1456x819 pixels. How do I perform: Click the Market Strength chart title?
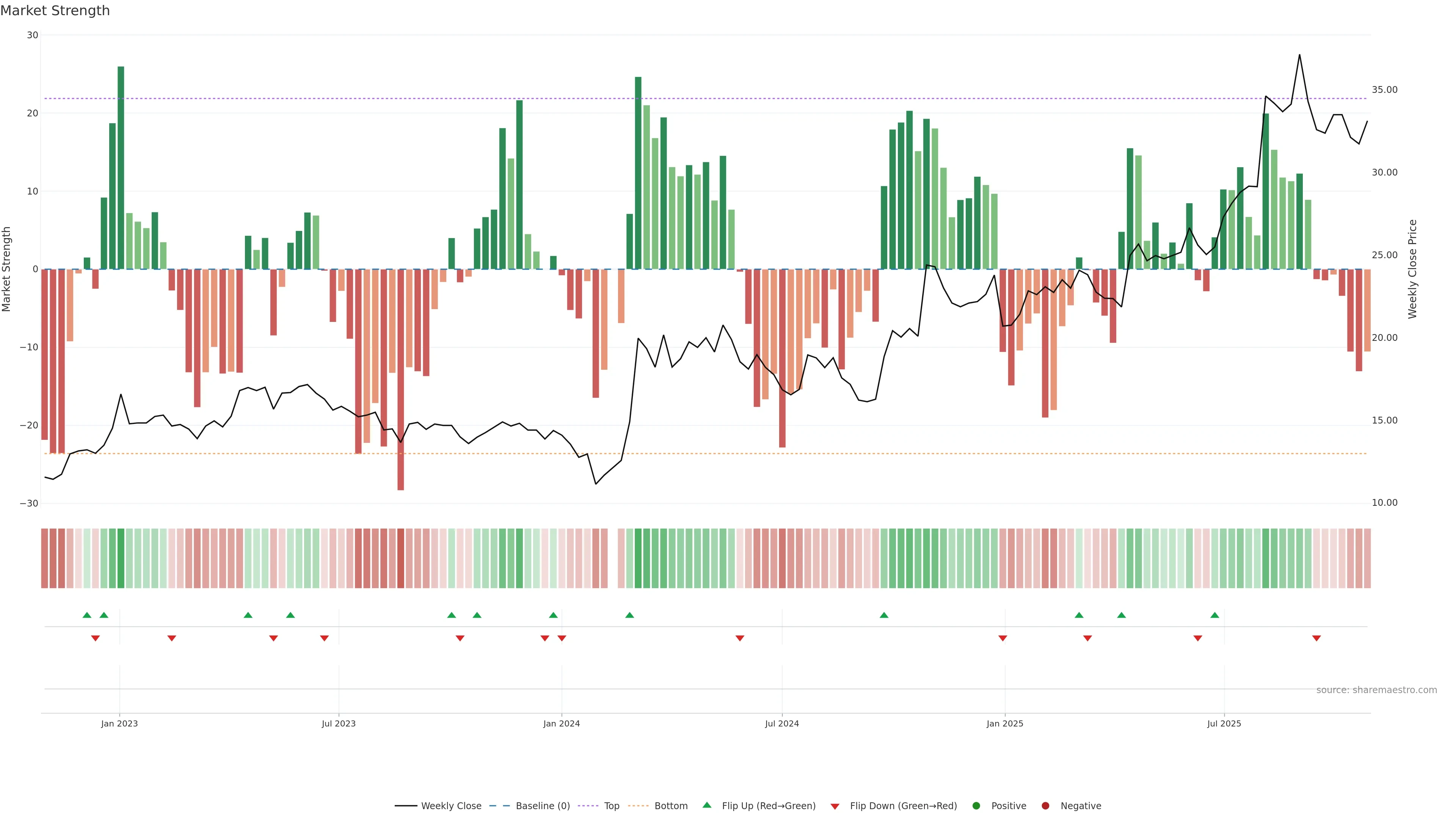coord(55,11)
